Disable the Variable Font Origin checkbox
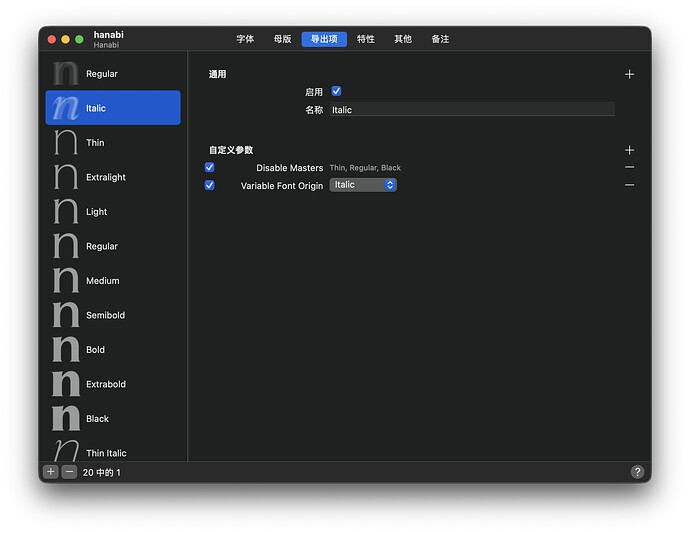Viewport: 690px width, 533px height. pyautogui.click(x=210, y=185)
